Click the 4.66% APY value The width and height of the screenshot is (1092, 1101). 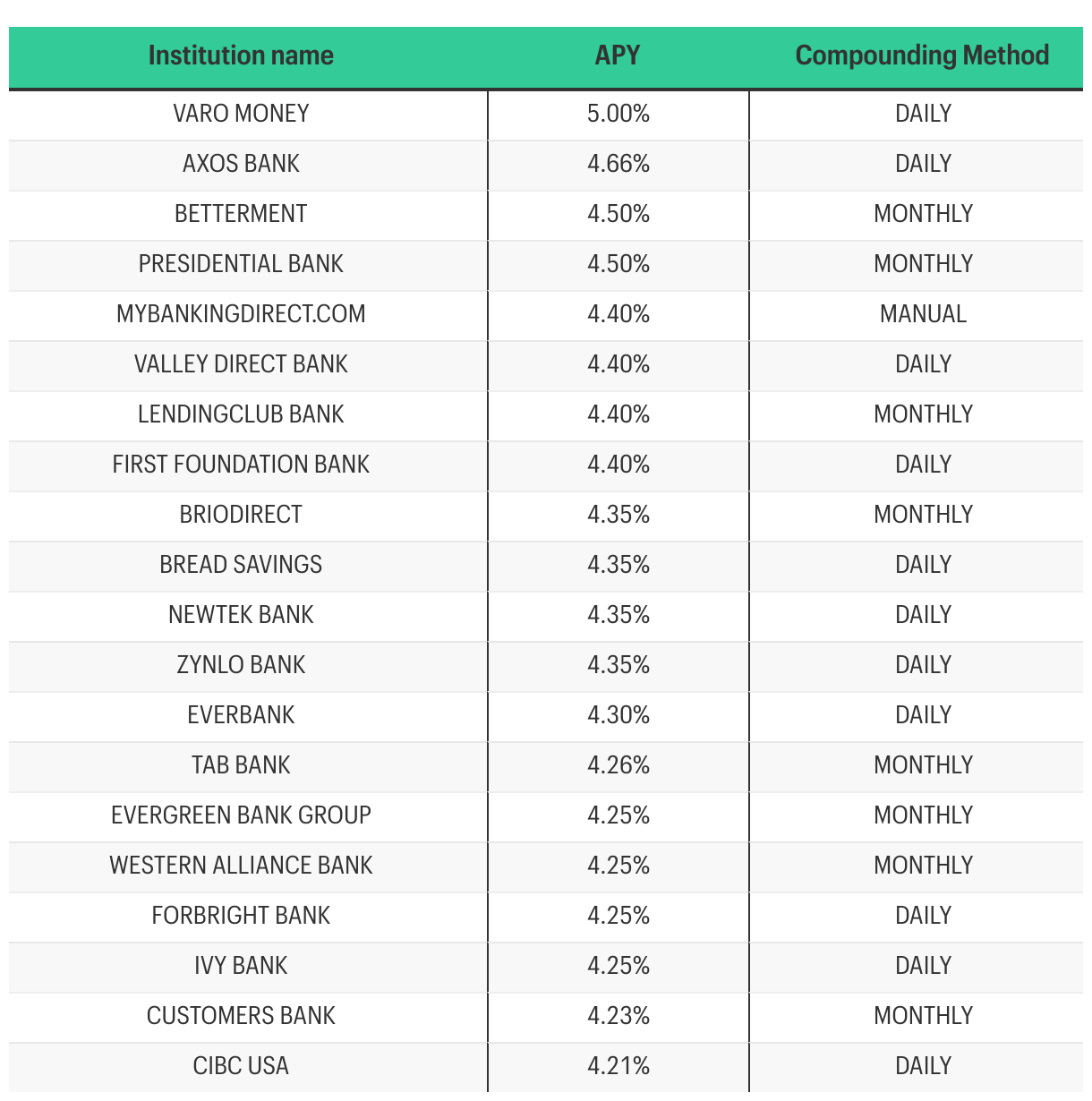click(x=619, y=164)
